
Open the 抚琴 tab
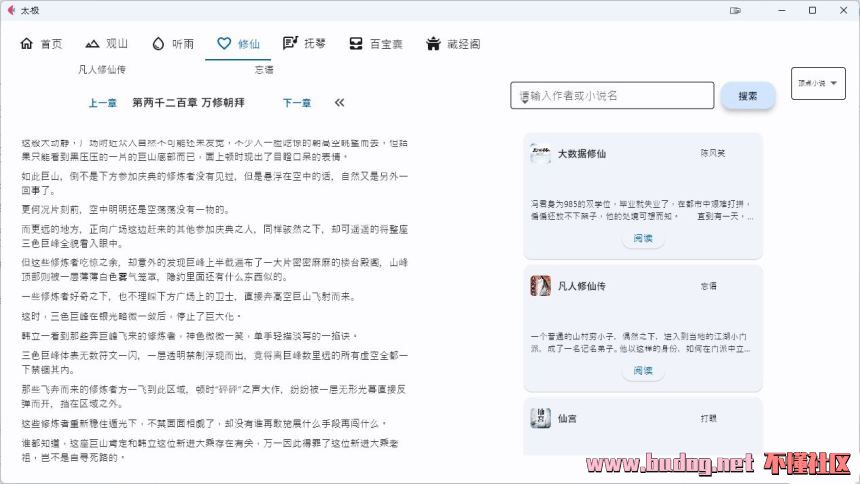[x=304, y=44]
